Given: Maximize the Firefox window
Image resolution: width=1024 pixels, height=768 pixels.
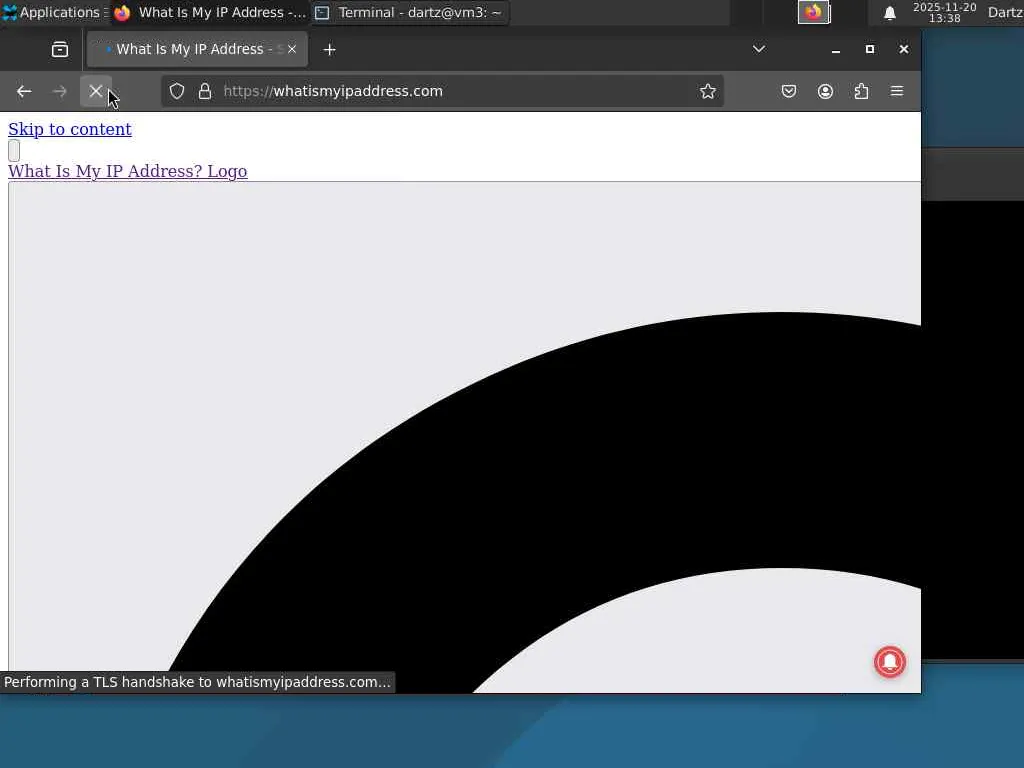Looking at the screenshot, I should point(870,50).
